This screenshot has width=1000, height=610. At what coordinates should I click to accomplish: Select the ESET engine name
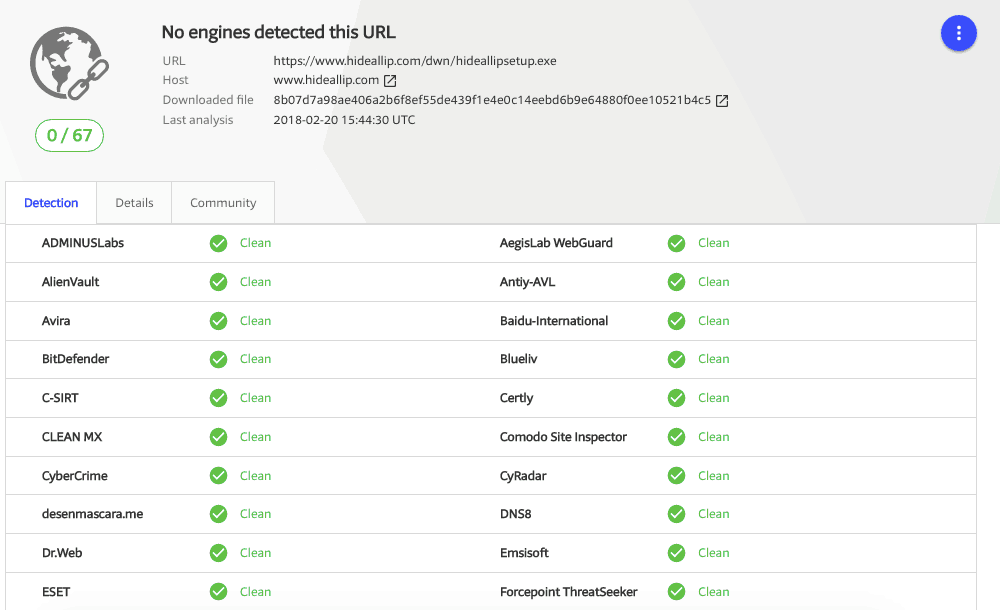[56, 592]
